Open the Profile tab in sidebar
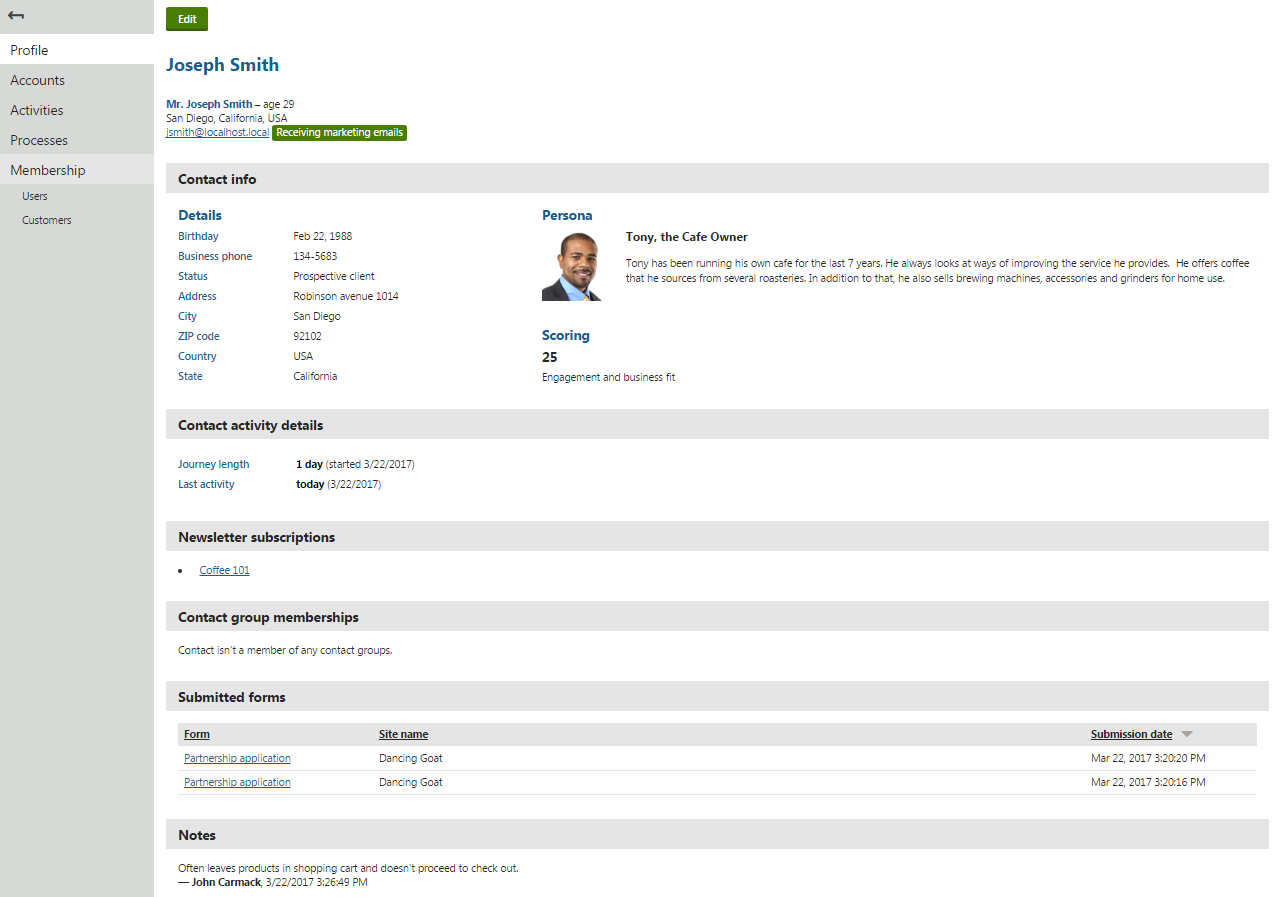The width and height of the screenshot is (1275, 897). [28, 50]
